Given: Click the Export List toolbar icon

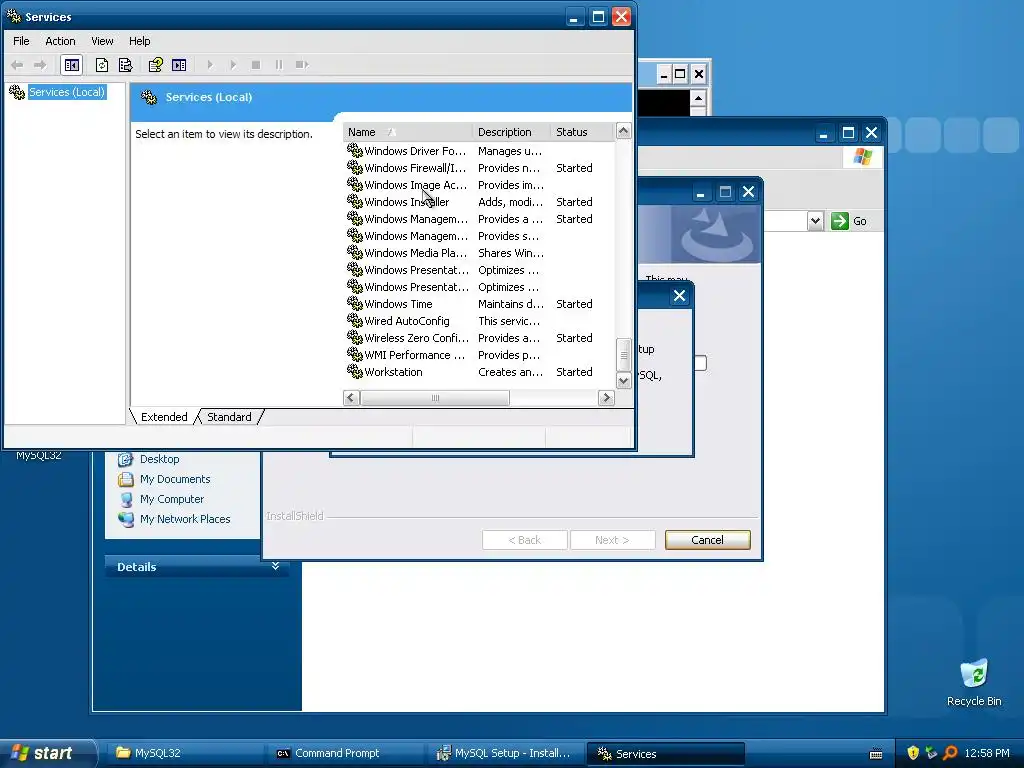Looking at the screenshot, I should tap(125, 65).
